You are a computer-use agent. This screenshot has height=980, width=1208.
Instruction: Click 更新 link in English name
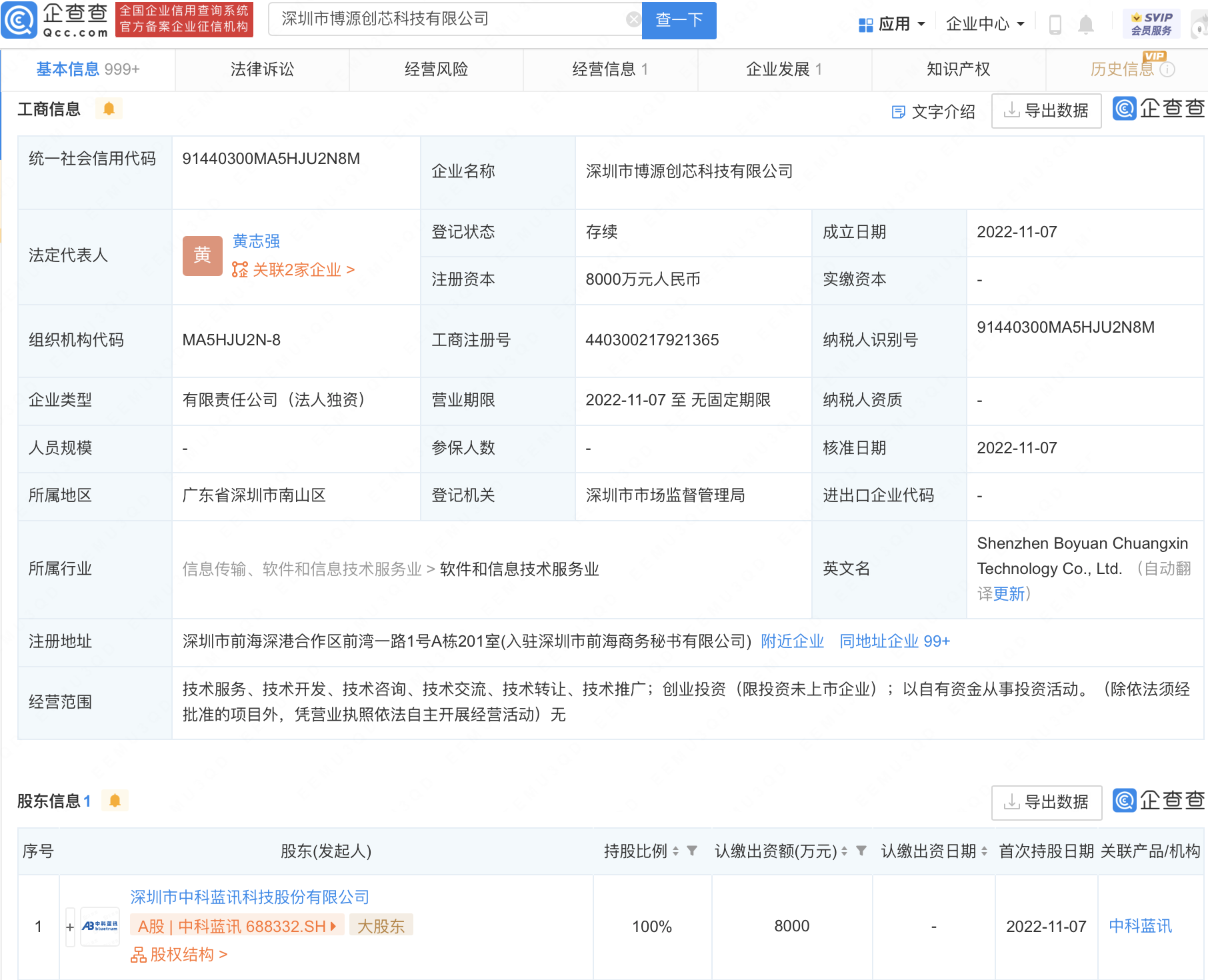[1009, 594]
